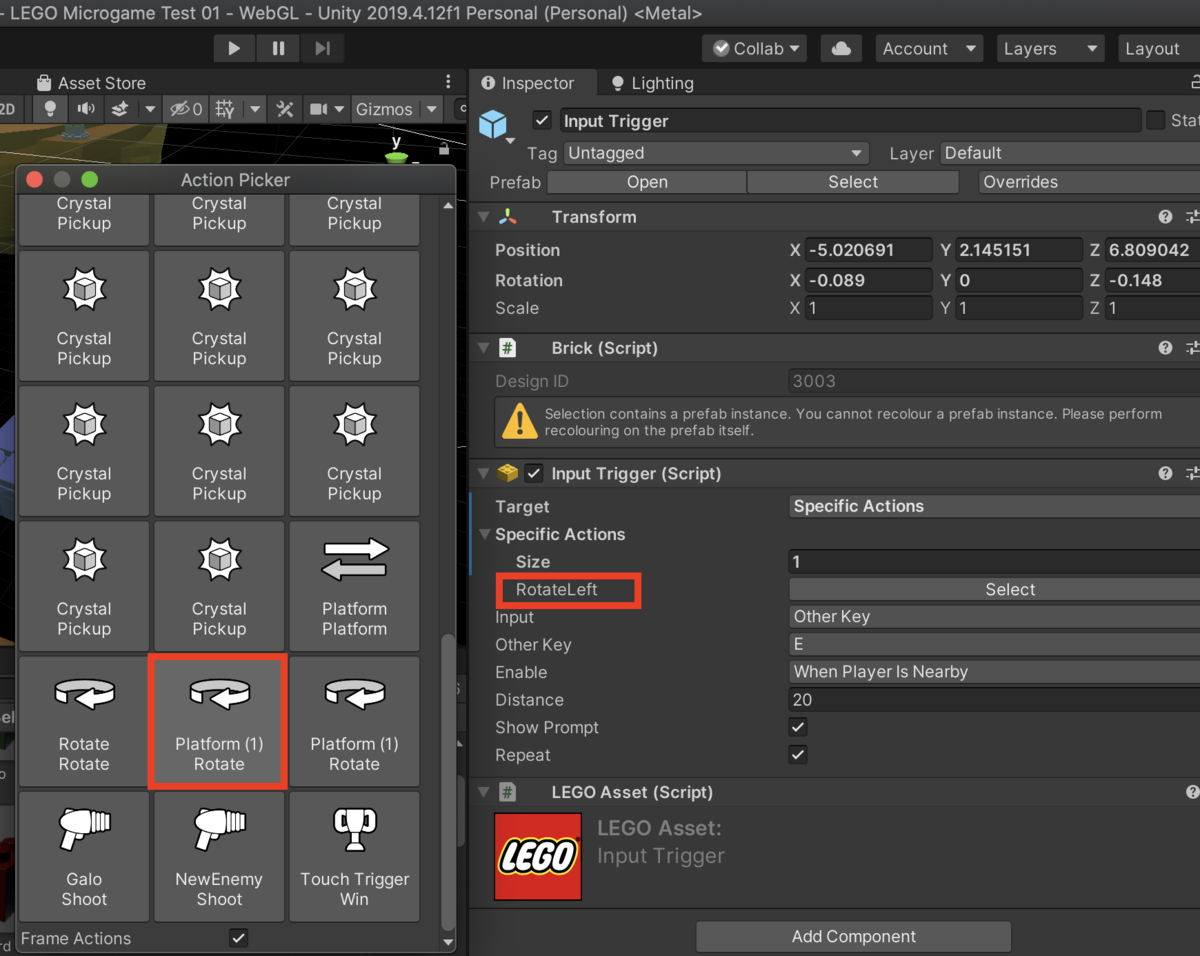Open the Gizmos dropdown arrow
Viewport: 1200px width, 956px height.
(x=432, y=109)
